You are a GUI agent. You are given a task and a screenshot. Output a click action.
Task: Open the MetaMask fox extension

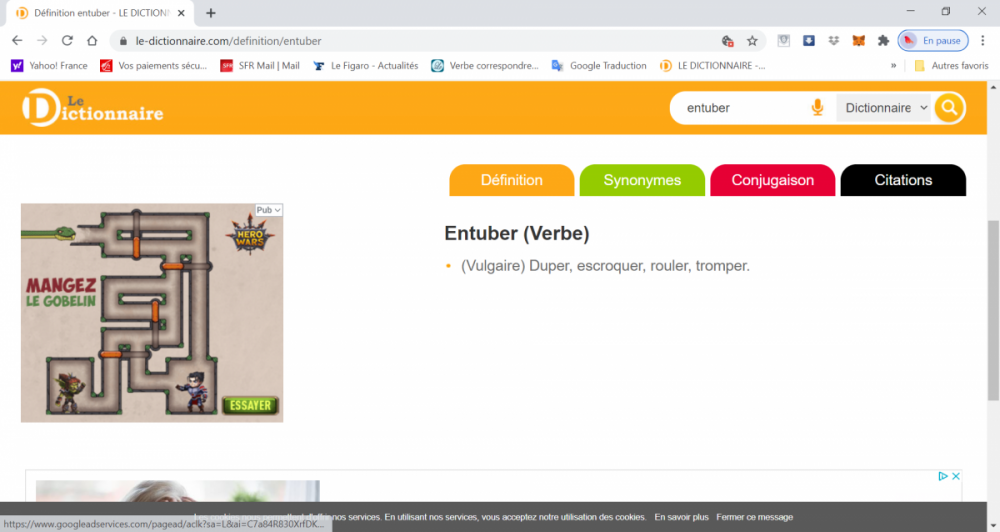coord(858,41)
